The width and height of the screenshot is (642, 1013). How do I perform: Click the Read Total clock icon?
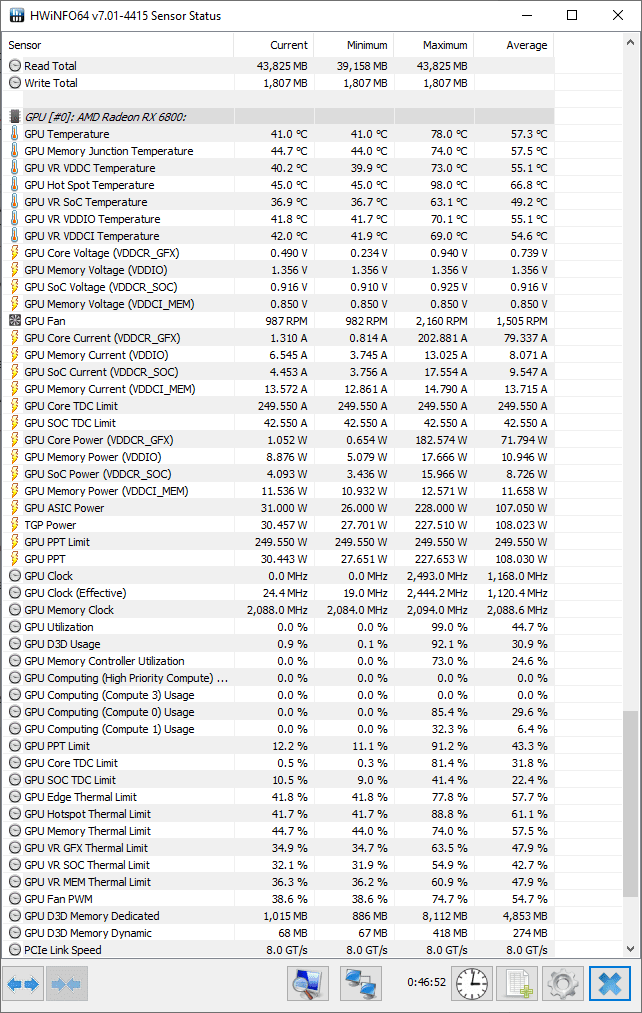point(15,65)
